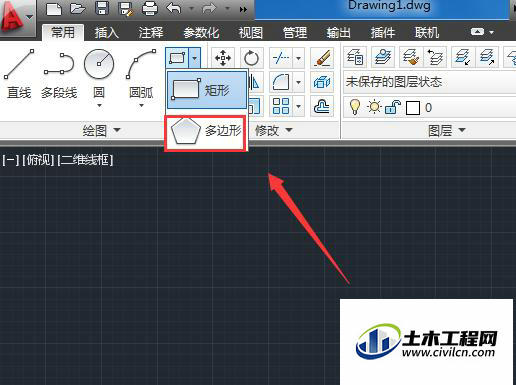This screenshot has height=385, width=516.
Task: Click the Unisolate Layer icon
Action: (488, 57)
